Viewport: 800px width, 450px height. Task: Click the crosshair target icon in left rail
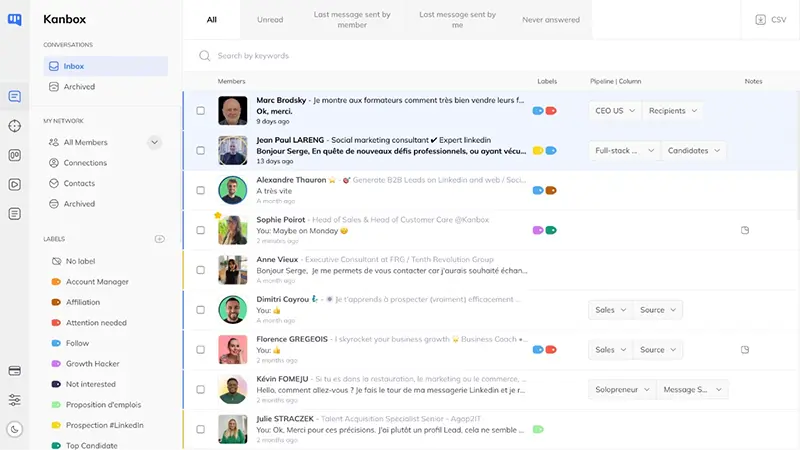(x=14, y=126)
